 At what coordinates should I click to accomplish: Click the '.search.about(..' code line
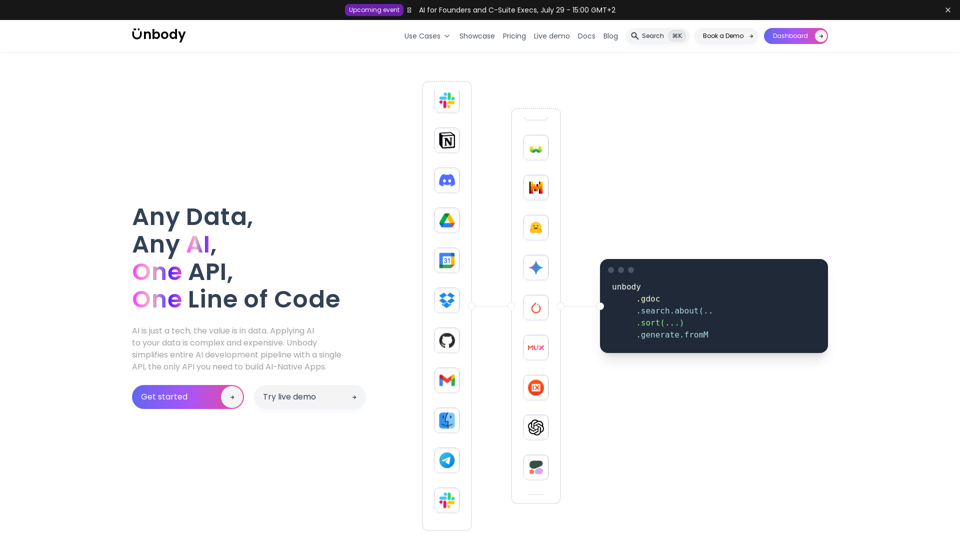(x=674, y=311)
